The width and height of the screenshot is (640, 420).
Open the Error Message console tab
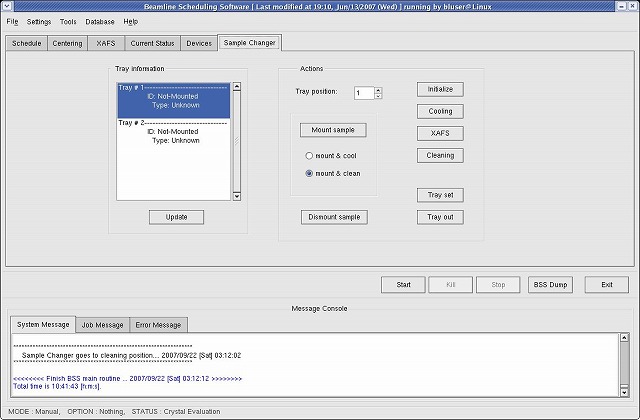pos(158,325)
